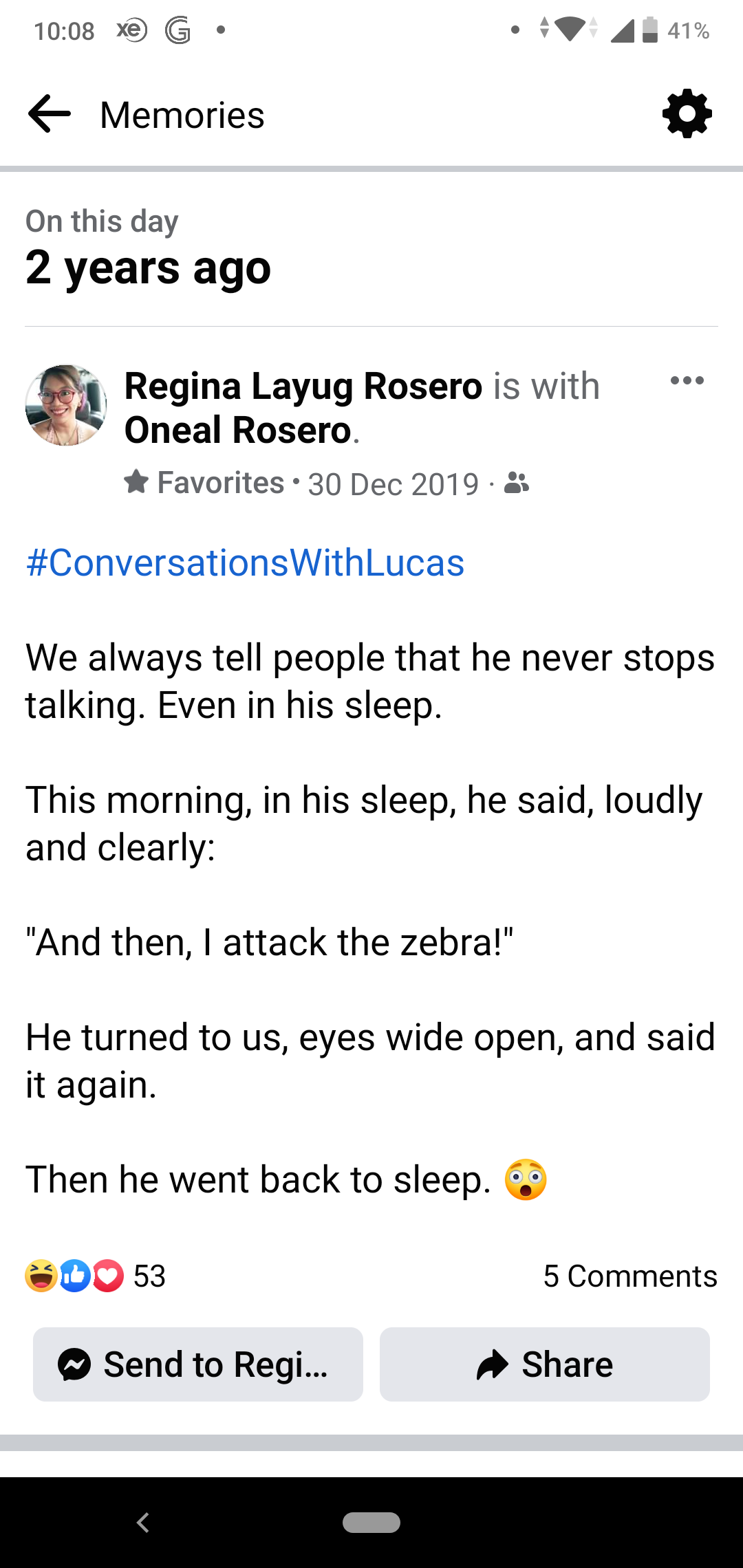Tap the blue Like reaction icon
This screenshot has height=1568, width=743.
point(75,1276)
